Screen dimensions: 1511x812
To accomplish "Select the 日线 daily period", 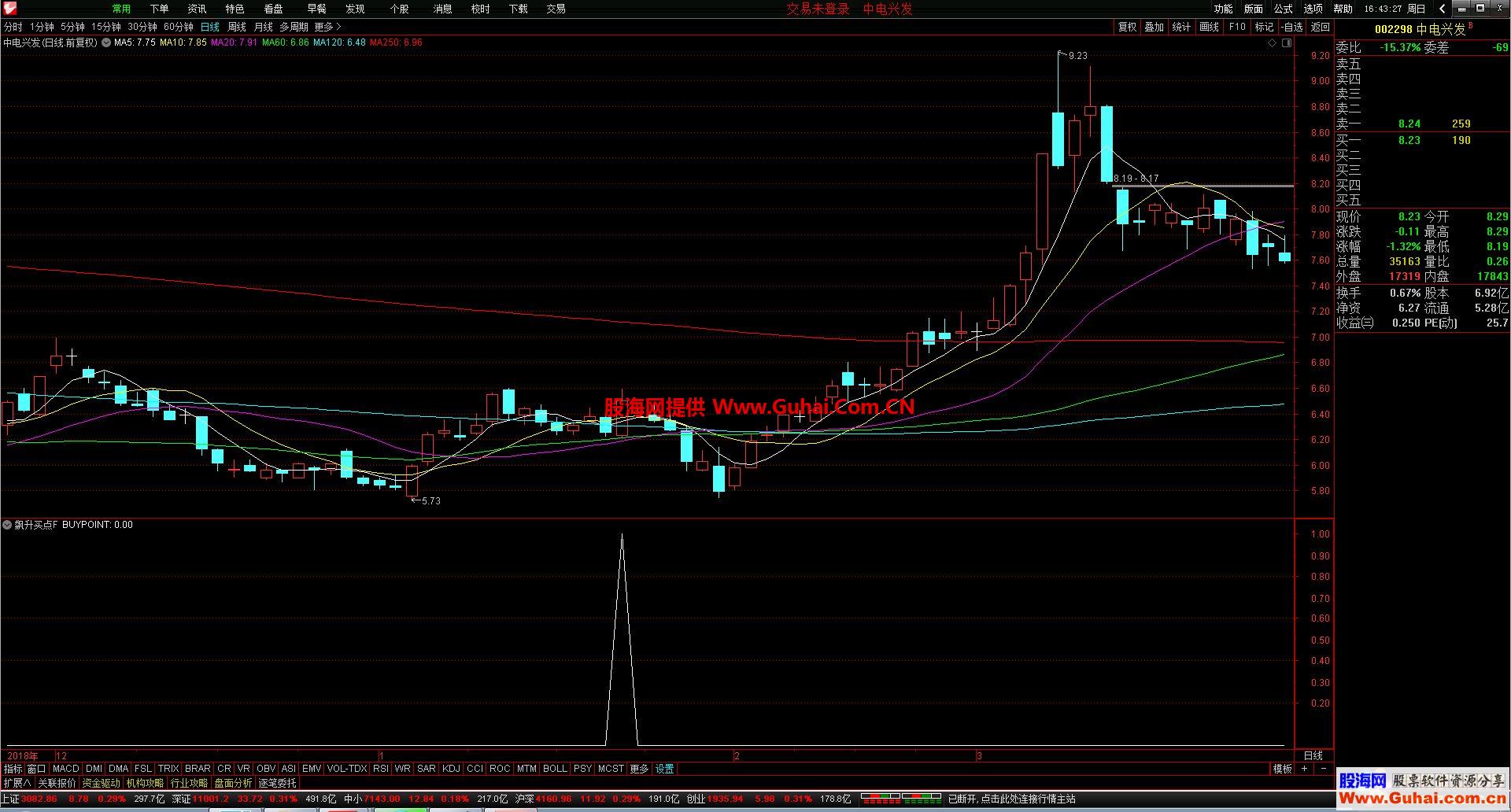I will [210, 27].
